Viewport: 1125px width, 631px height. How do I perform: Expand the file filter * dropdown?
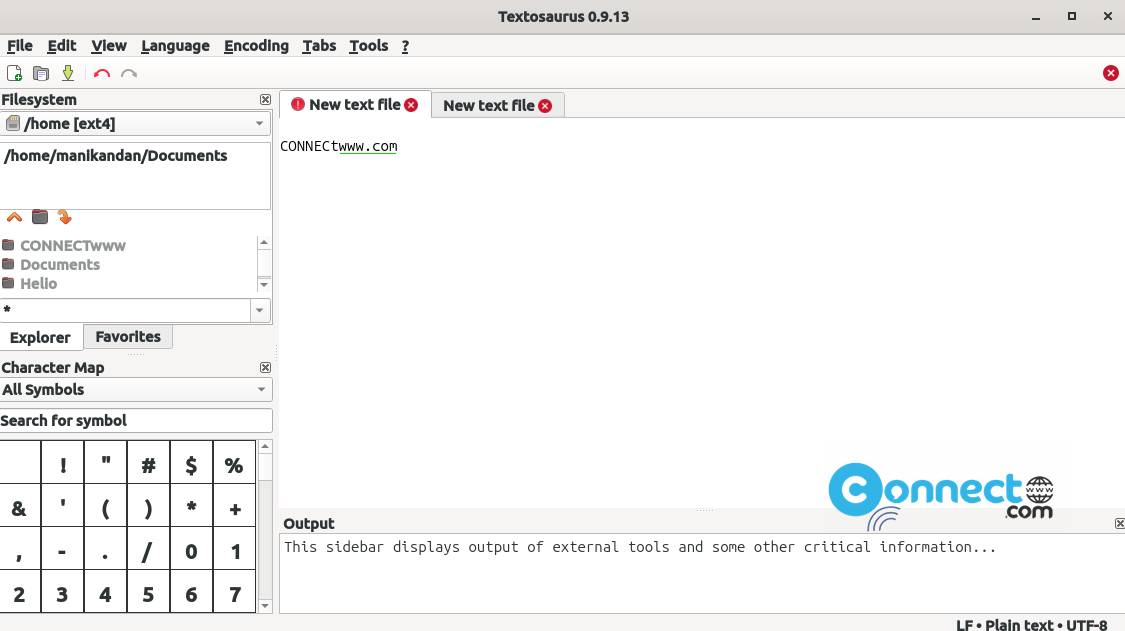pos(260,310)
